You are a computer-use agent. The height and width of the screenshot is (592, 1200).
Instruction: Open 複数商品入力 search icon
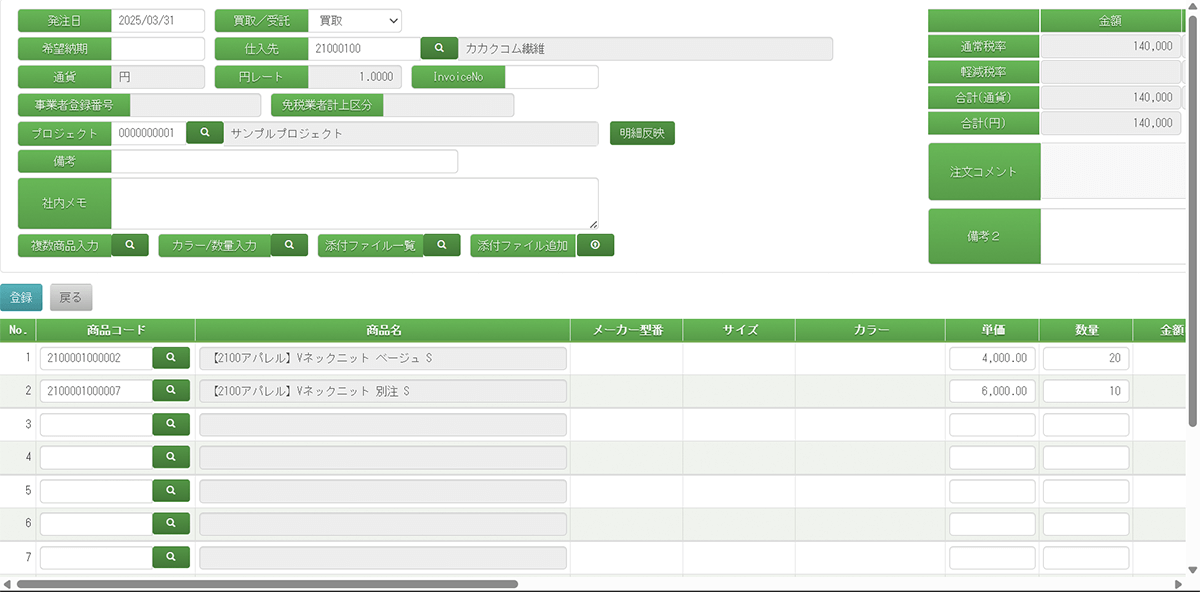click(130, 245)
